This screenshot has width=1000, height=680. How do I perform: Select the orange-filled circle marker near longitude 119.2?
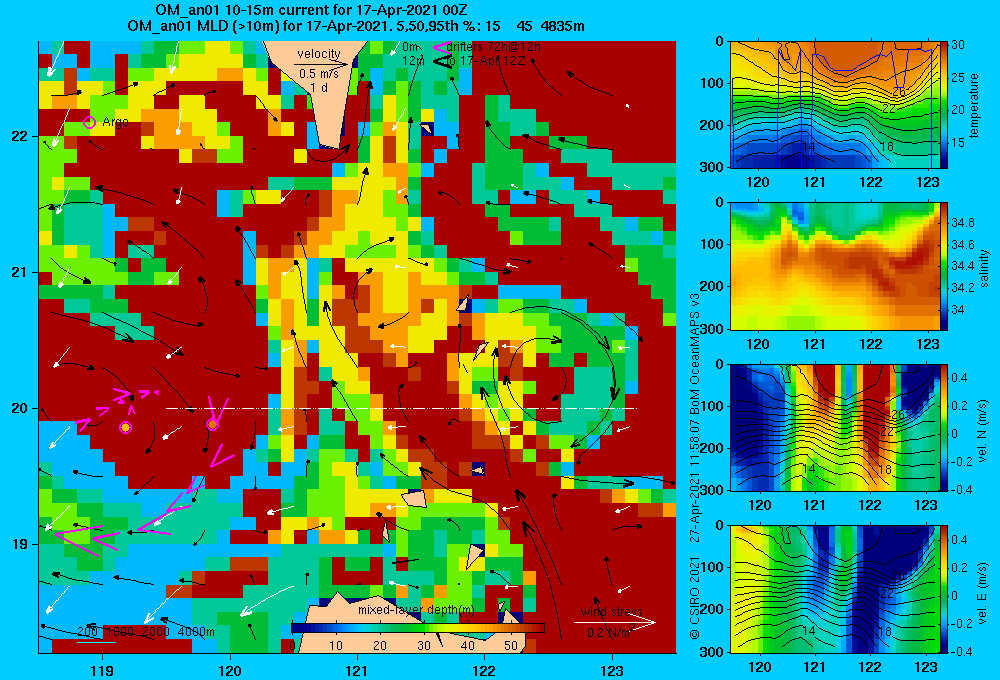point(126,427)
